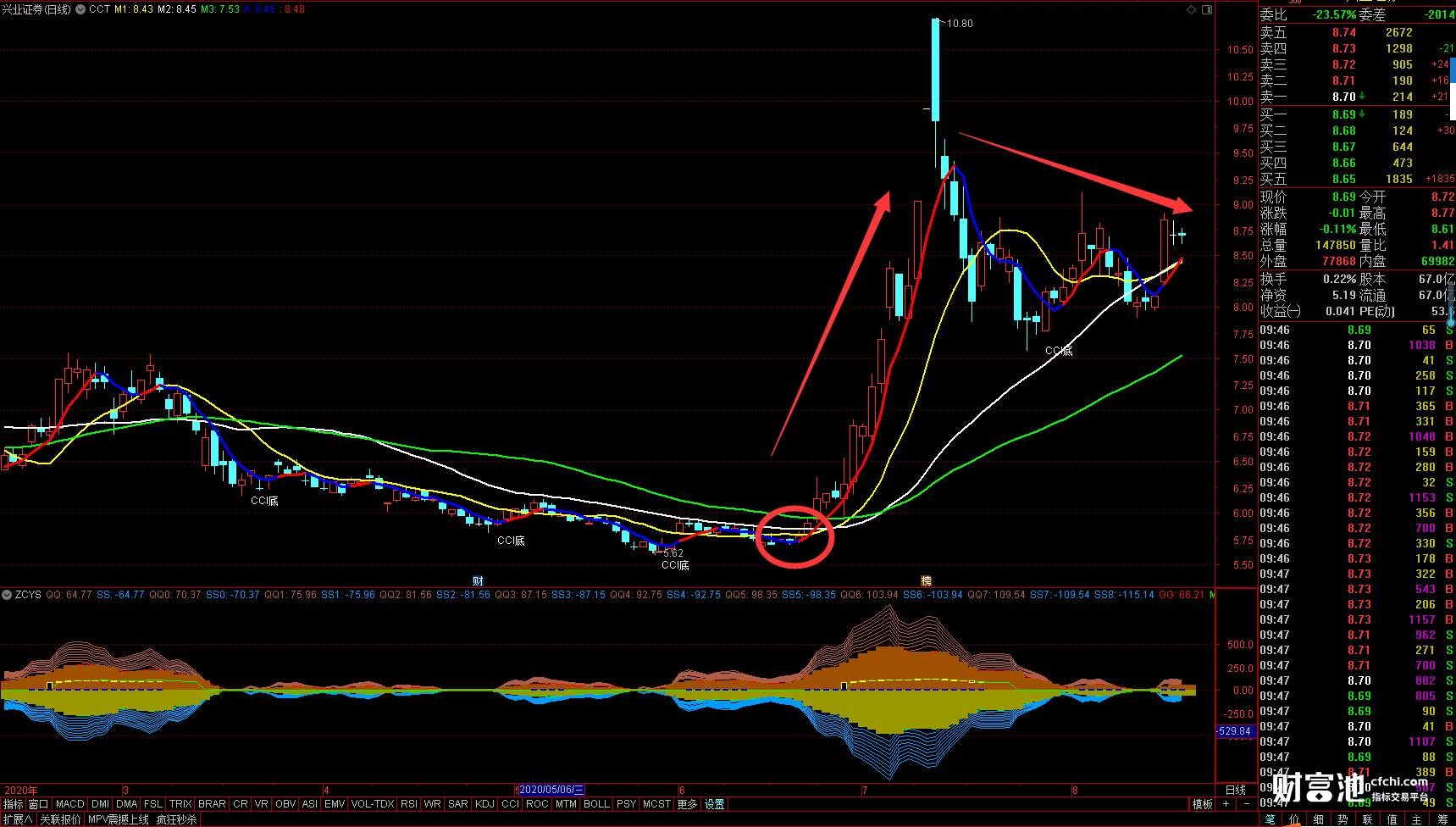This screenshot has height=827, width=1456.
Task: Click the 日线 daily period label
Action: [1236, 790]
